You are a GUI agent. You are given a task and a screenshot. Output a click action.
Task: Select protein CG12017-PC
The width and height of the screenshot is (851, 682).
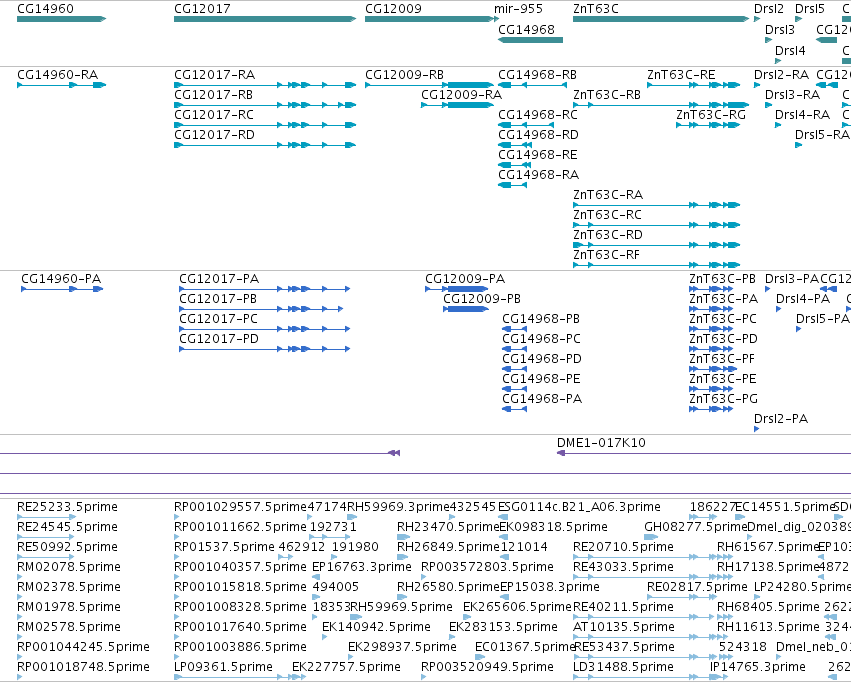point(218,319)
